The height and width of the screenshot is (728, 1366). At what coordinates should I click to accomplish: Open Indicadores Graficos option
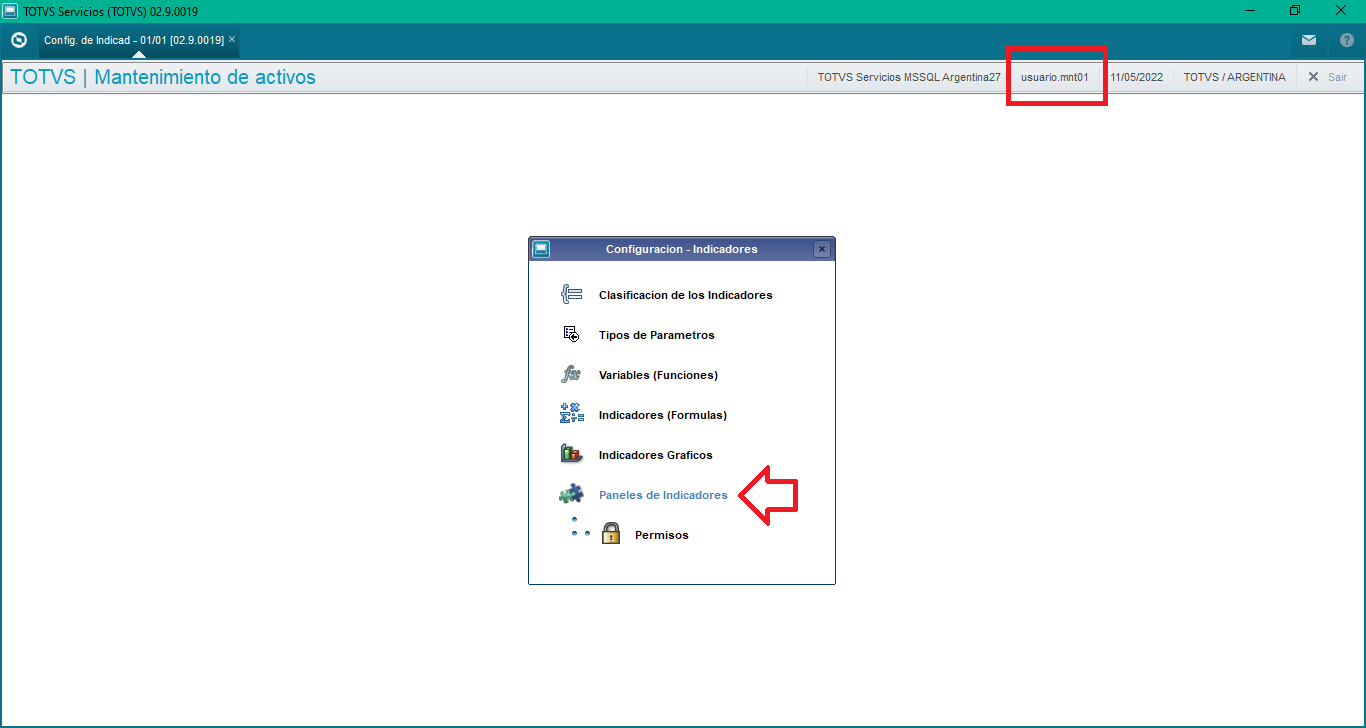[x=655, y=455]
